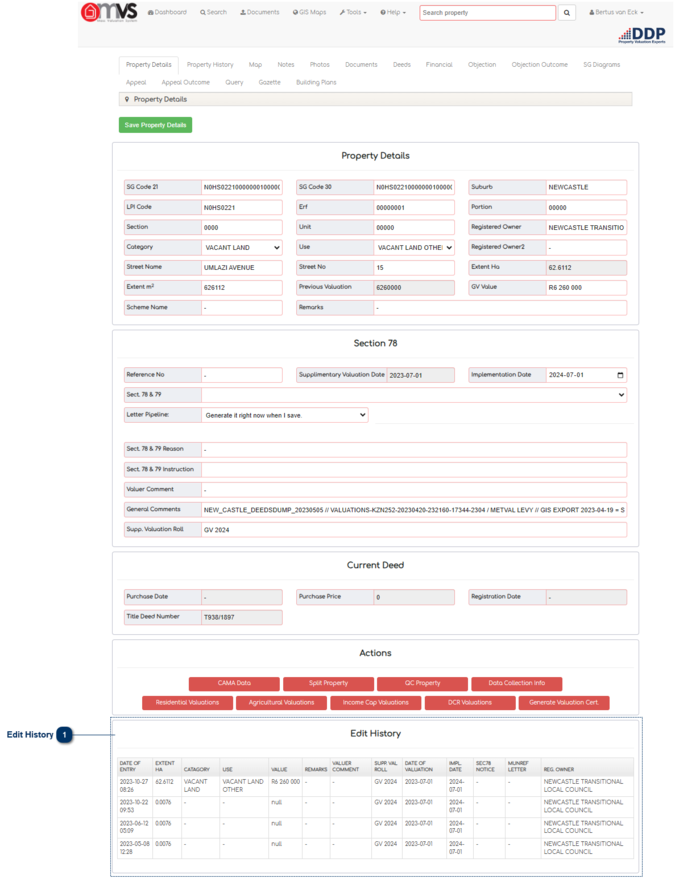
Task: Switch to the Property History tab
Action: click(210, 65)
